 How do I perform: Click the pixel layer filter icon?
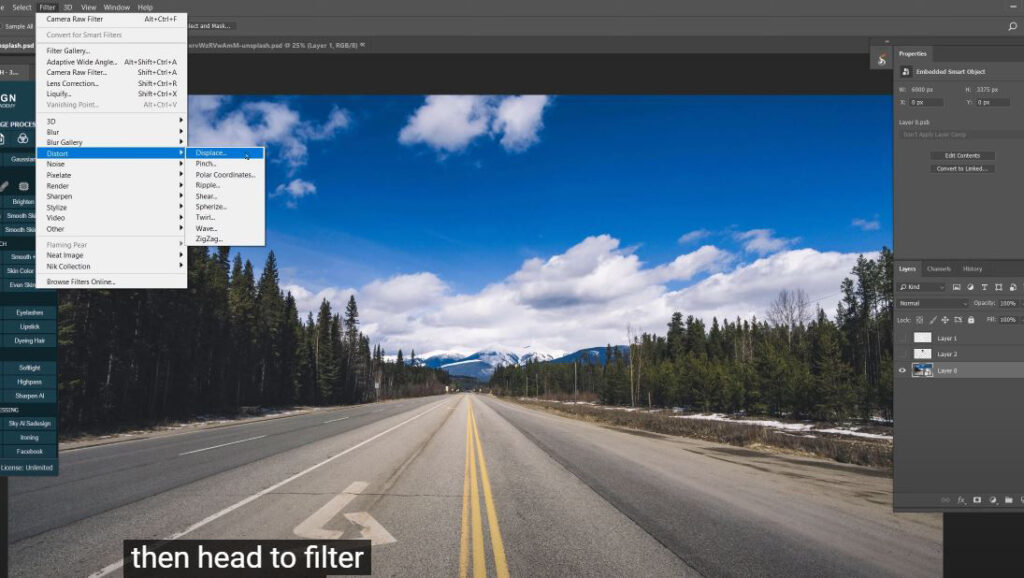(957, 287)
